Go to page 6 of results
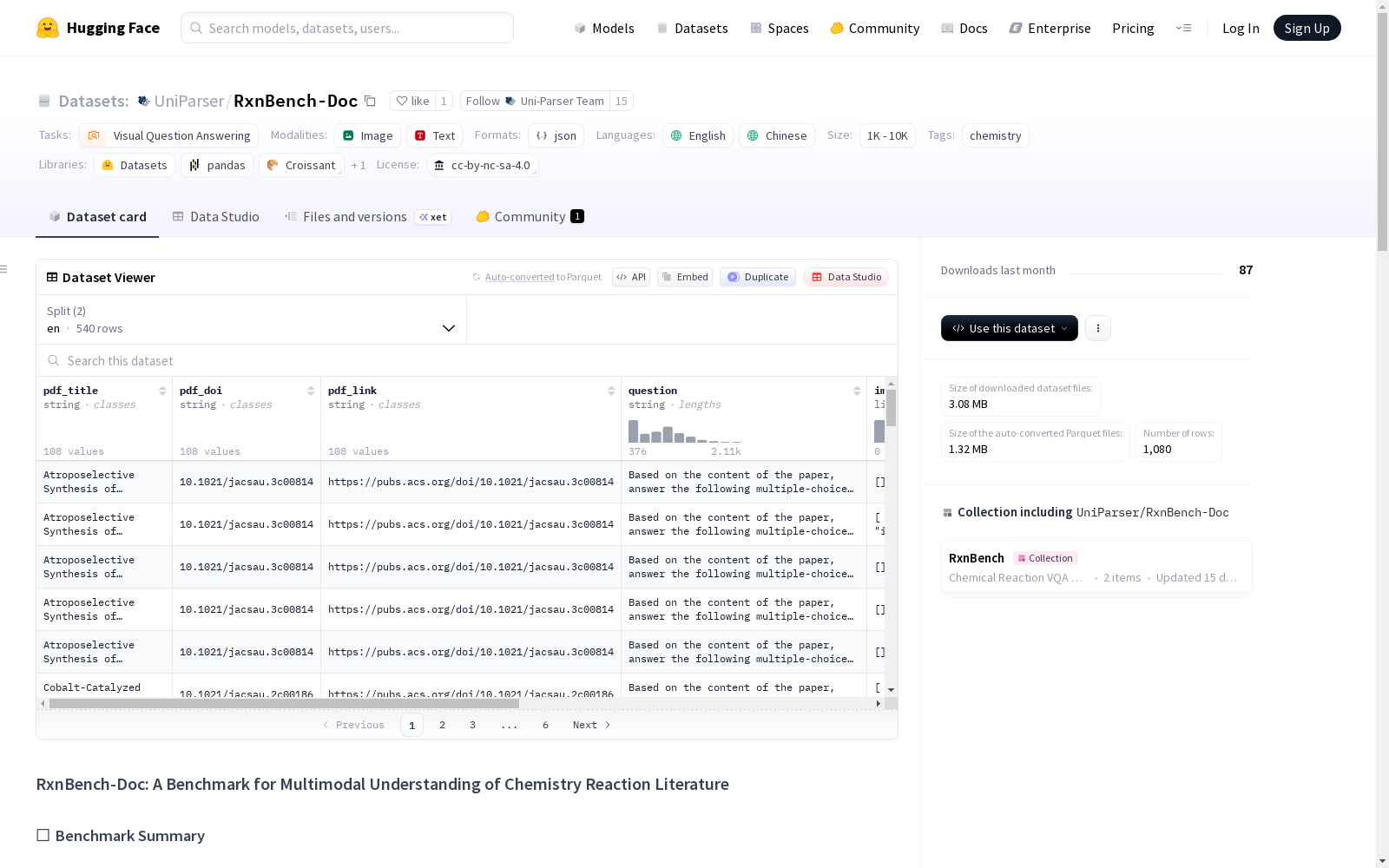Image resolution: width=1389 pixels, height=868 pixels. point(545,725)
